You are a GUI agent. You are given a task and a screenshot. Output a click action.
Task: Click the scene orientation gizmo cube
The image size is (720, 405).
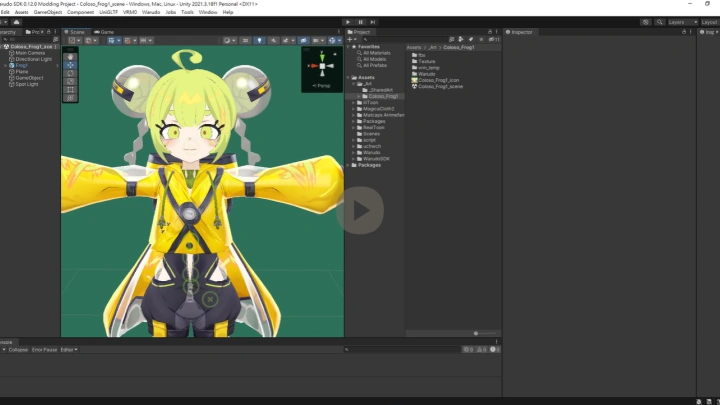(322, 66)
